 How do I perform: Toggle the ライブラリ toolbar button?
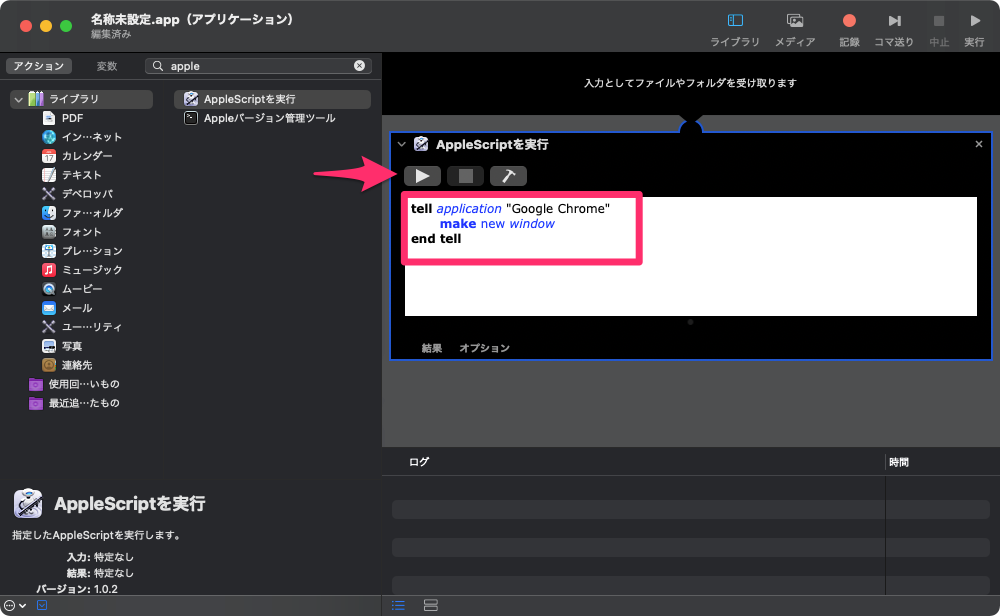[735, 29]
